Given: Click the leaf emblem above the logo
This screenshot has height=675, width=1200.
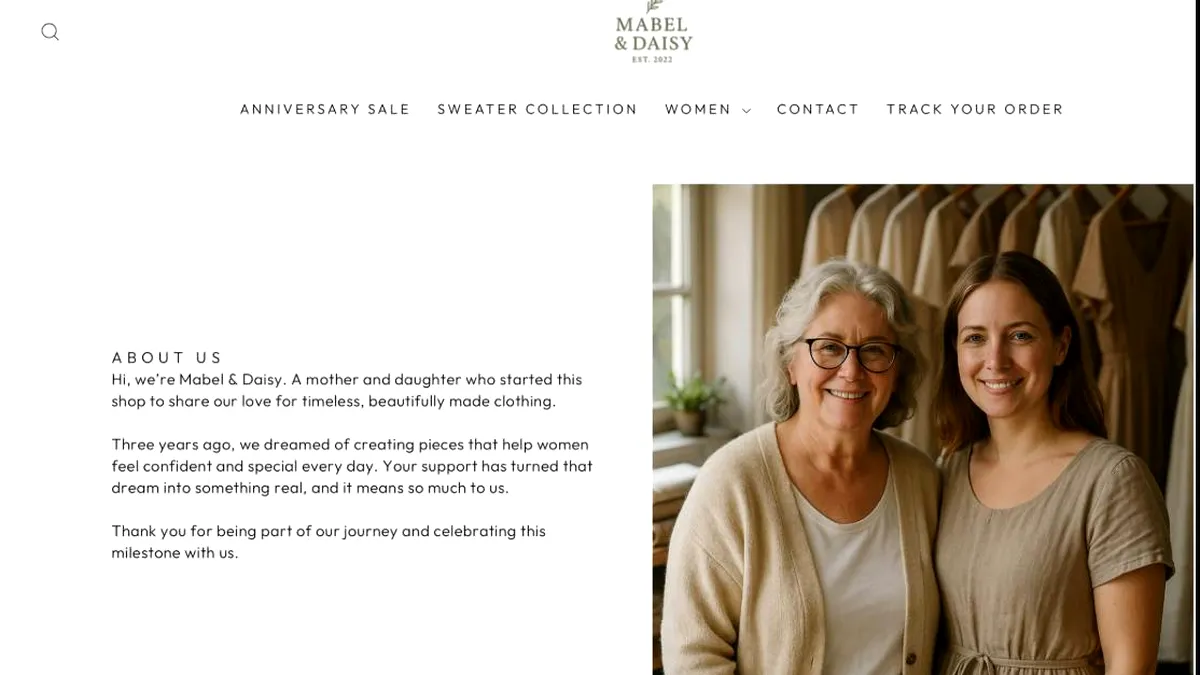Looking at the screenshot, I should pyautogui.click(x=654, y=6).
